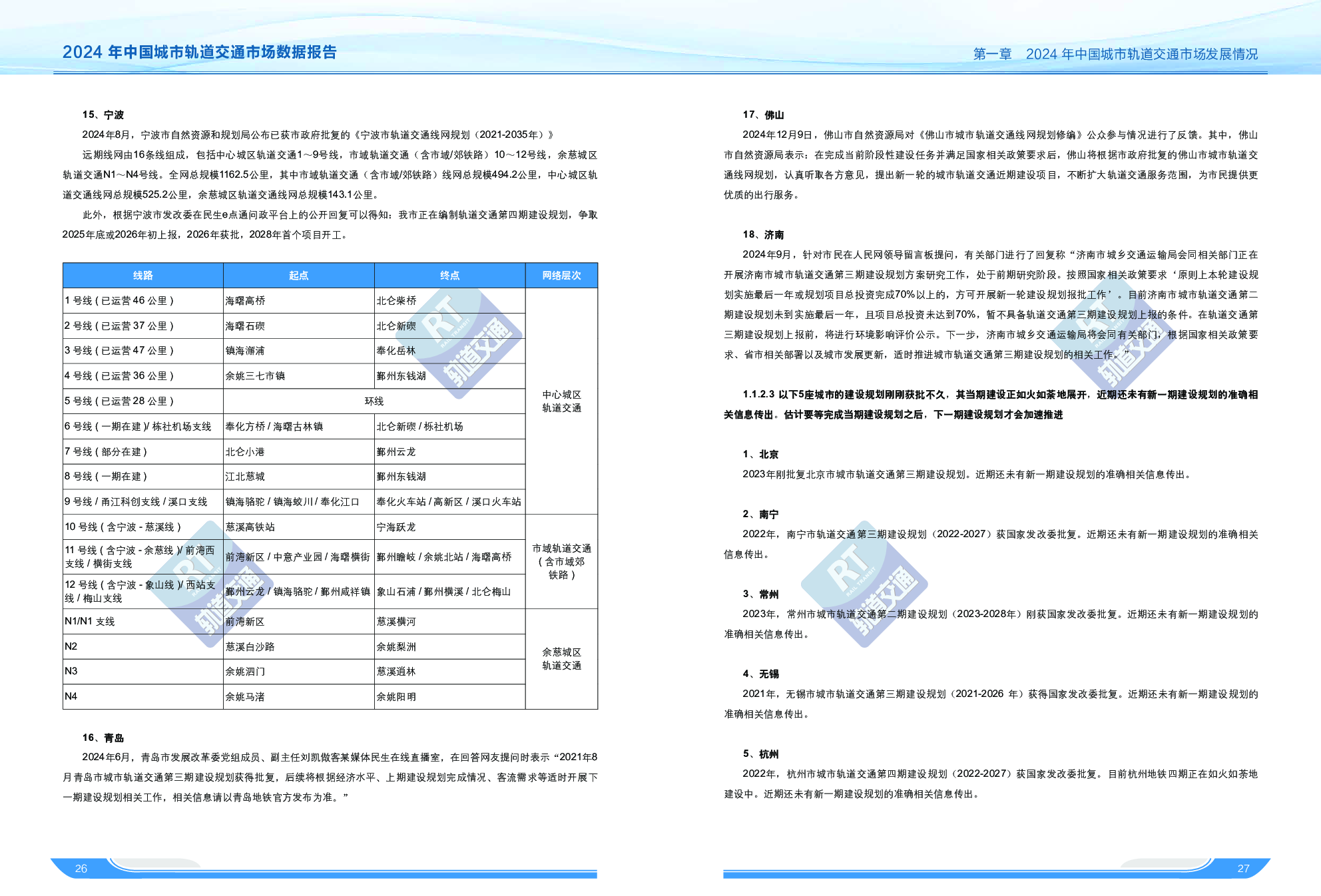Click cell '奉化火车站 / 高新区 / 溪口火车站'
This screenshot has width=1321, height=896.
point(449,501)
